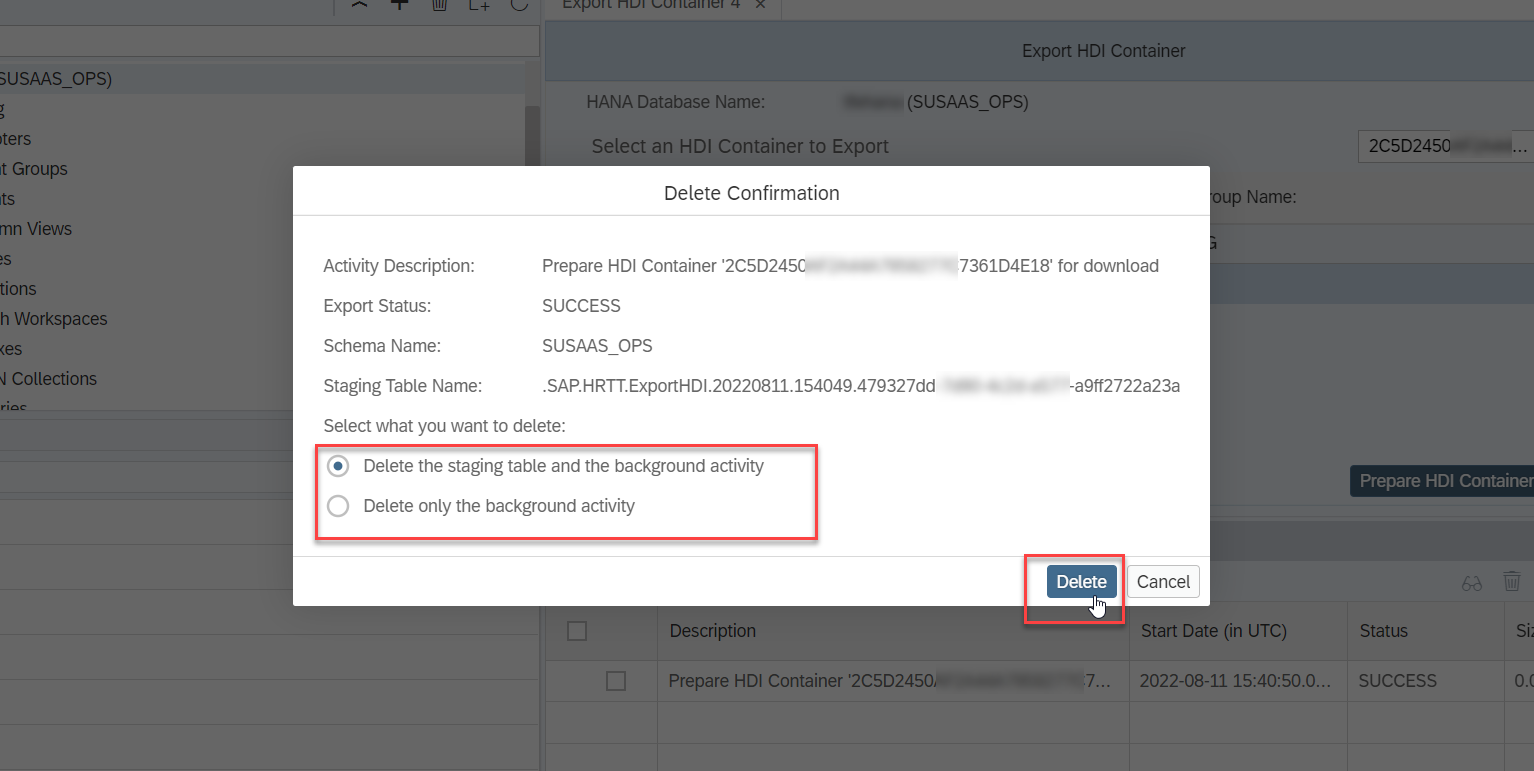Select 'Delete the staging table and the background activity'
The height and width of the screenshot is (771, 1534).
coord(339,466)
